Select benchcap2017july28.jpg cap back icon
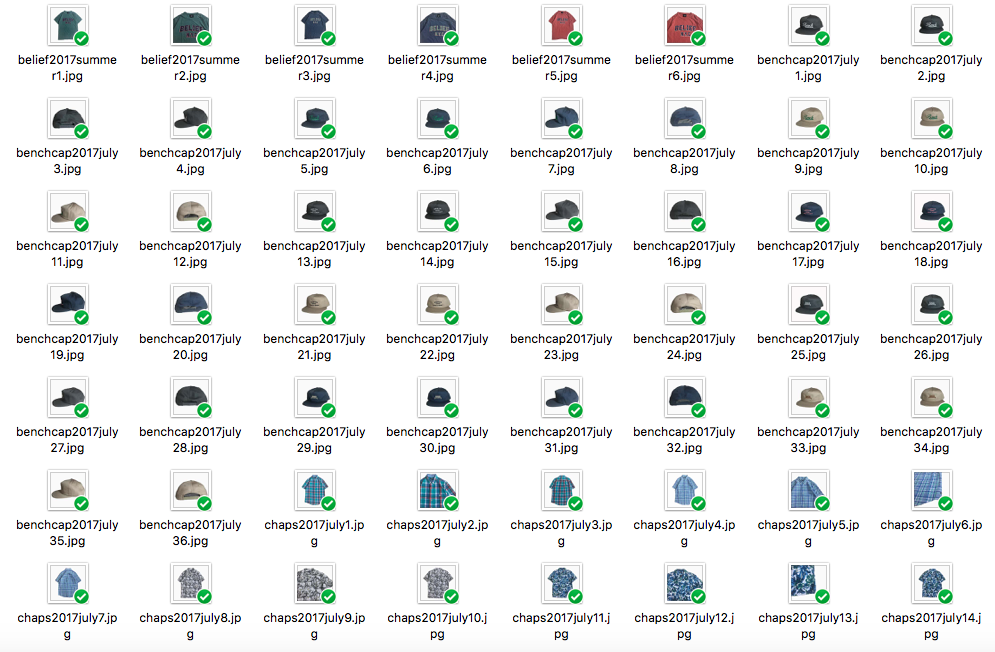 click(x=191, y=397)
